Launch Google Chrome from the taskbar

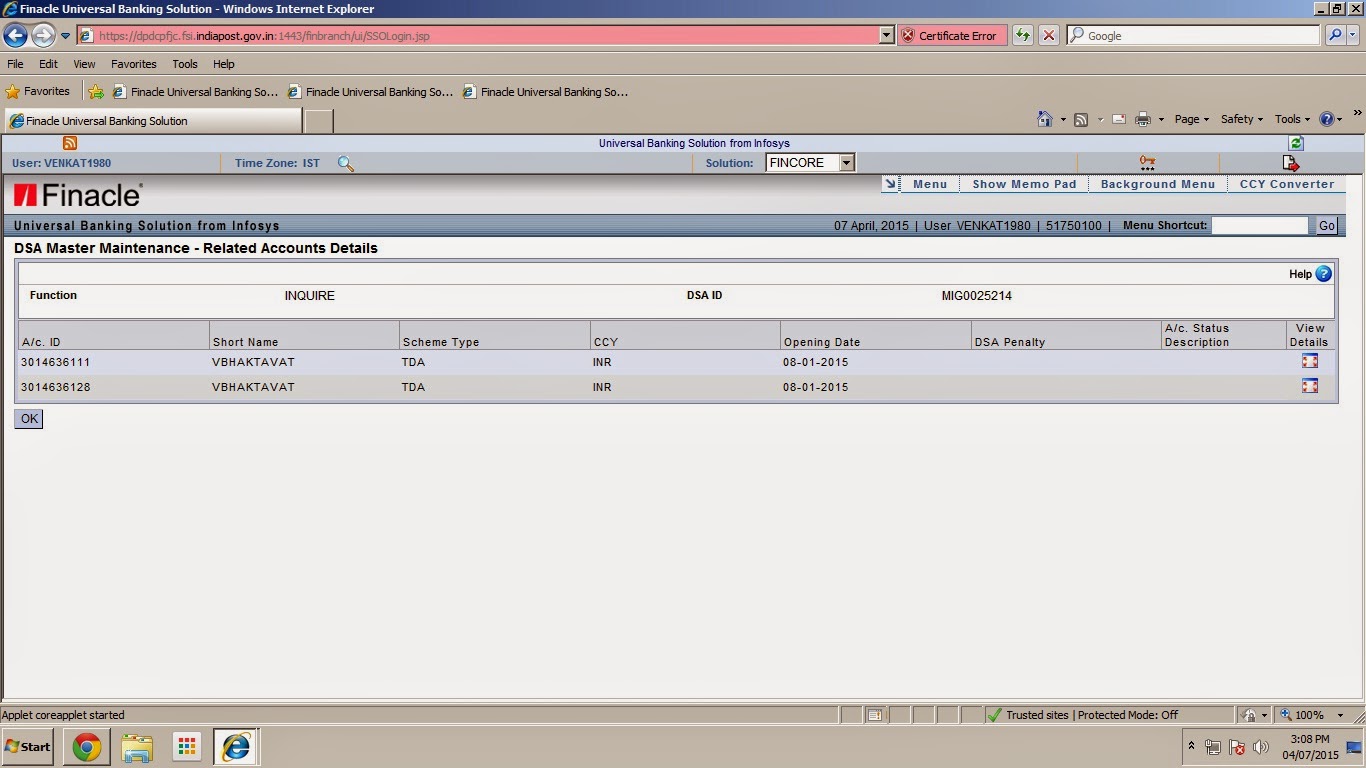(x=86, y=746)
